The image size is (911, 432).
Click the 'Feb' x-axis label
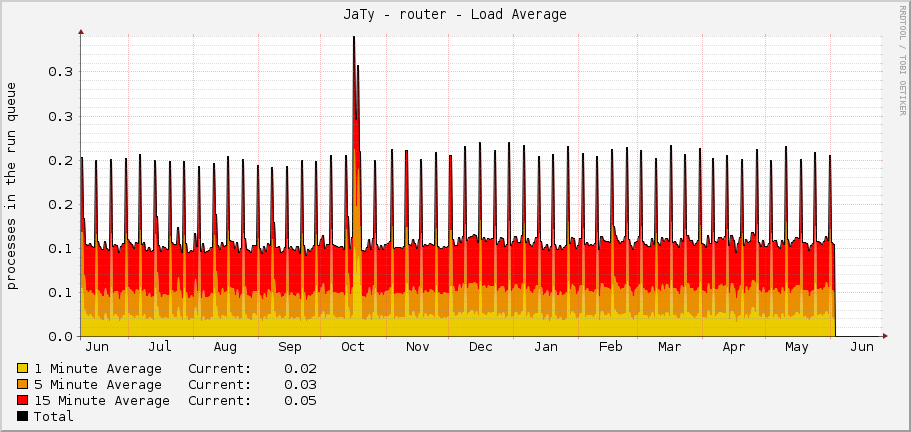pos(611,347)
